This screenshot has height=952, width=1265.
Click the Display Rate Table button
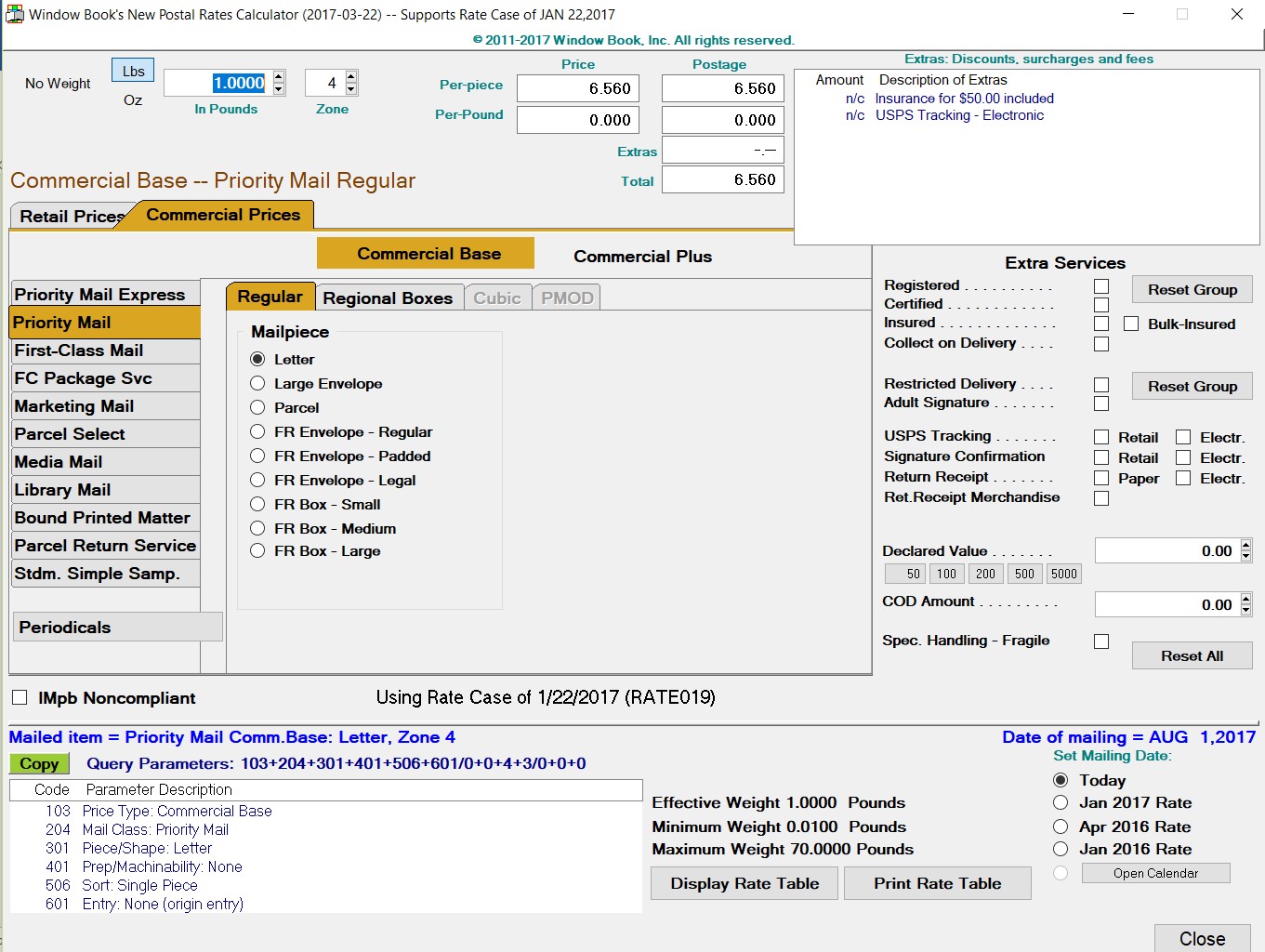click(x=745, y=883)
